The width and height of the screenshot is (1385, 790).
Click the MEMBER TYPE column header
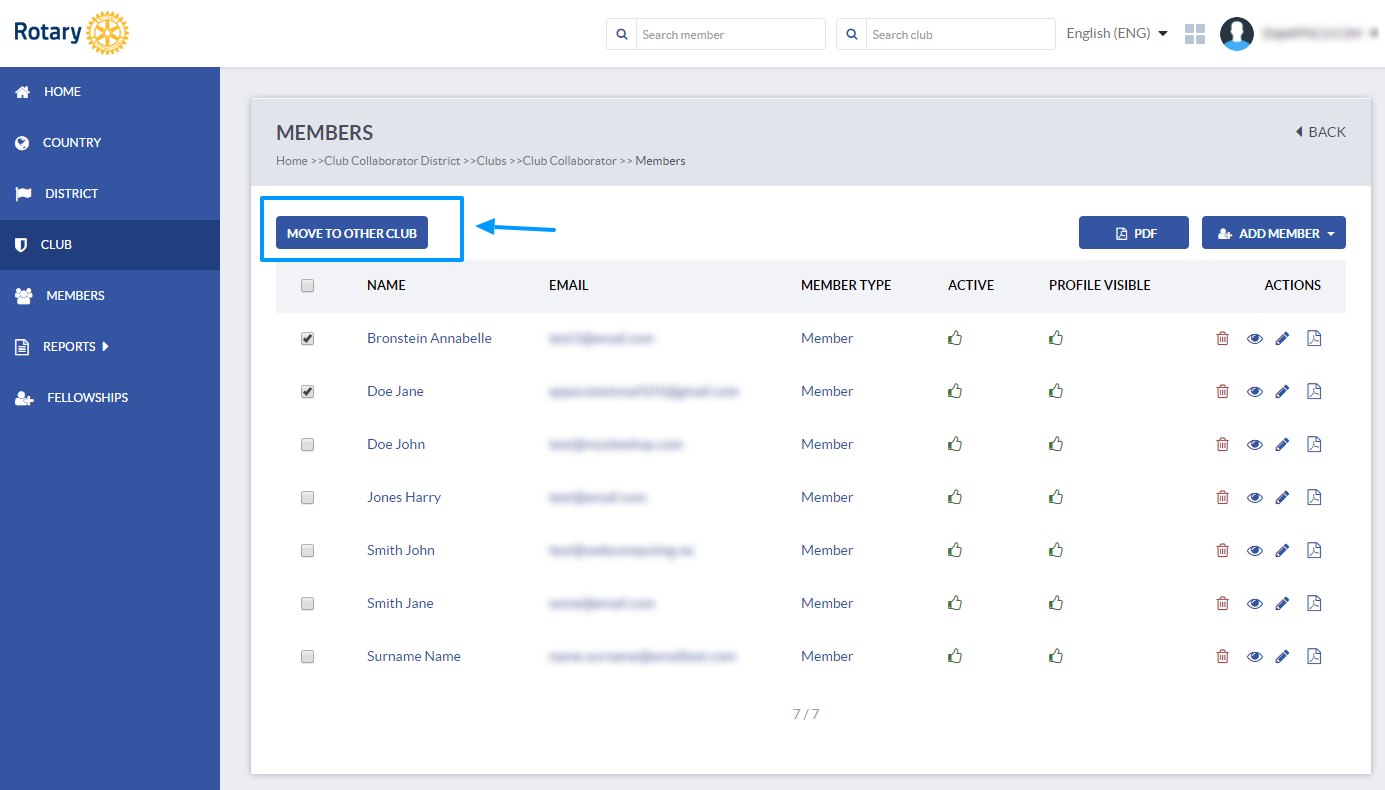846,285
